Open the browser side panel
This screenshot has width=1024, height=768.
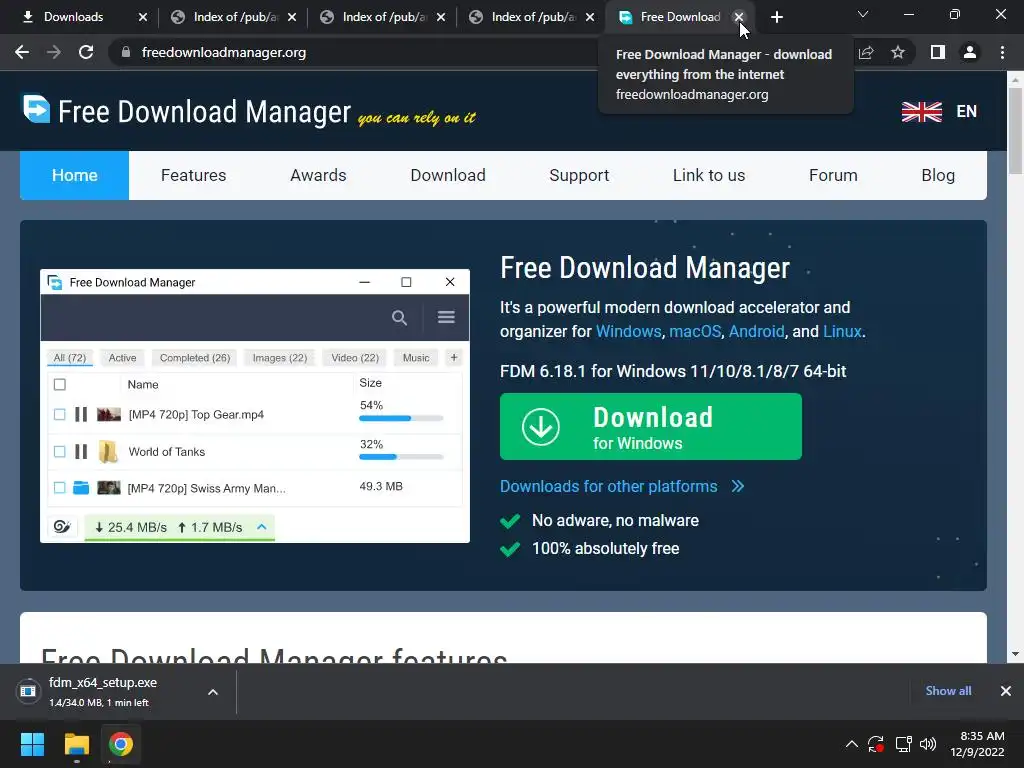(938, 52)
